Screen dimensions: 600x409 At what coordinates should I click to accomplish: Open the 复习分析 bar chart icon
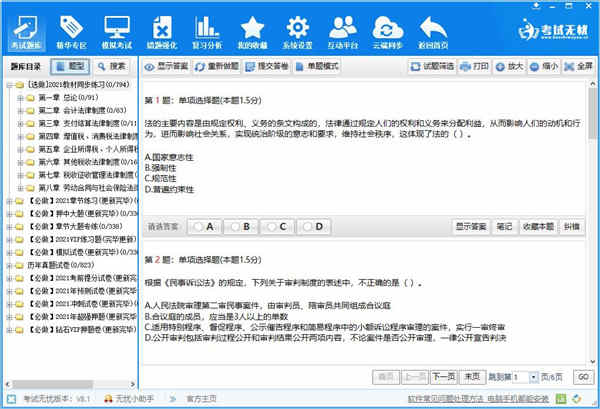(207, 33)
